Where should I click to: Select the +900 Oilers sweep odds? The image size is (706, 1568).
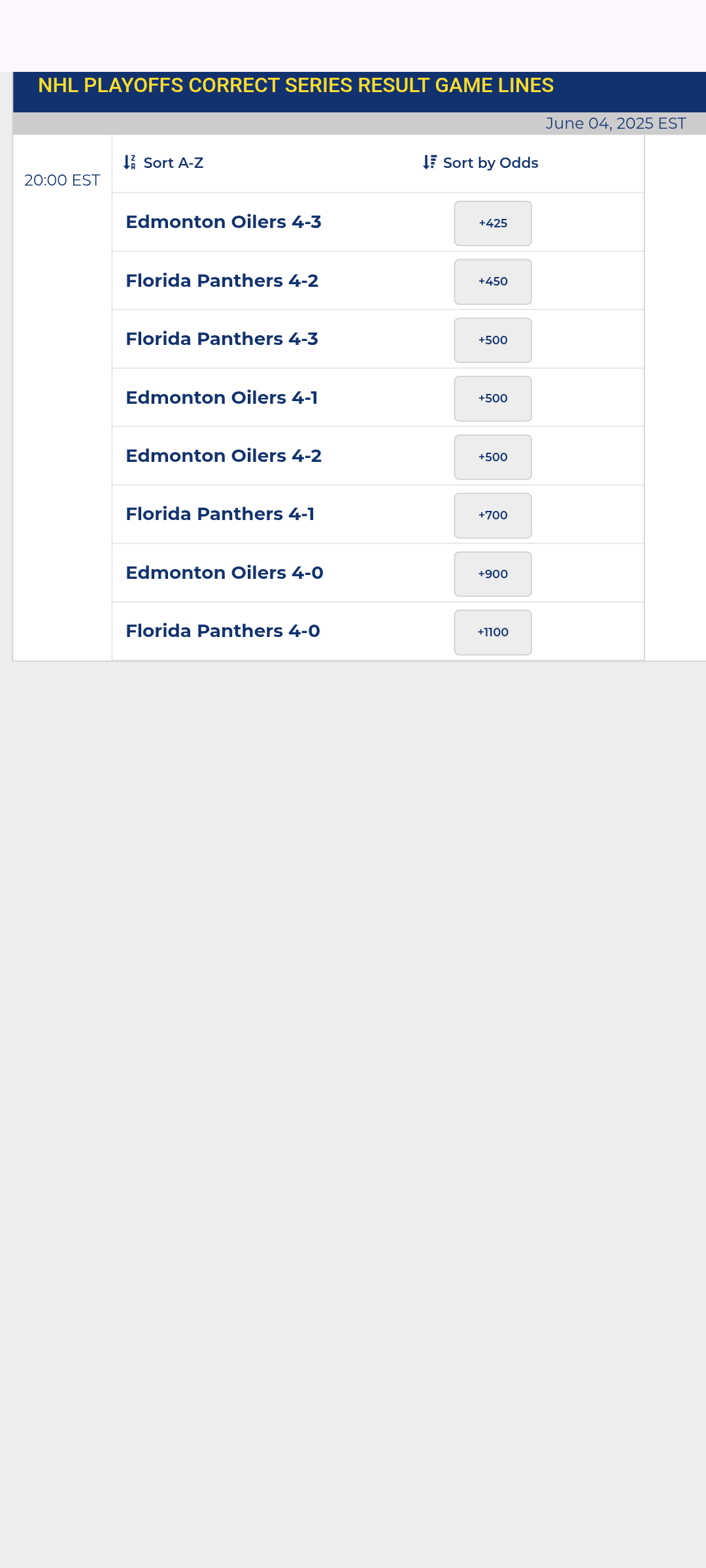click(493, 574)
